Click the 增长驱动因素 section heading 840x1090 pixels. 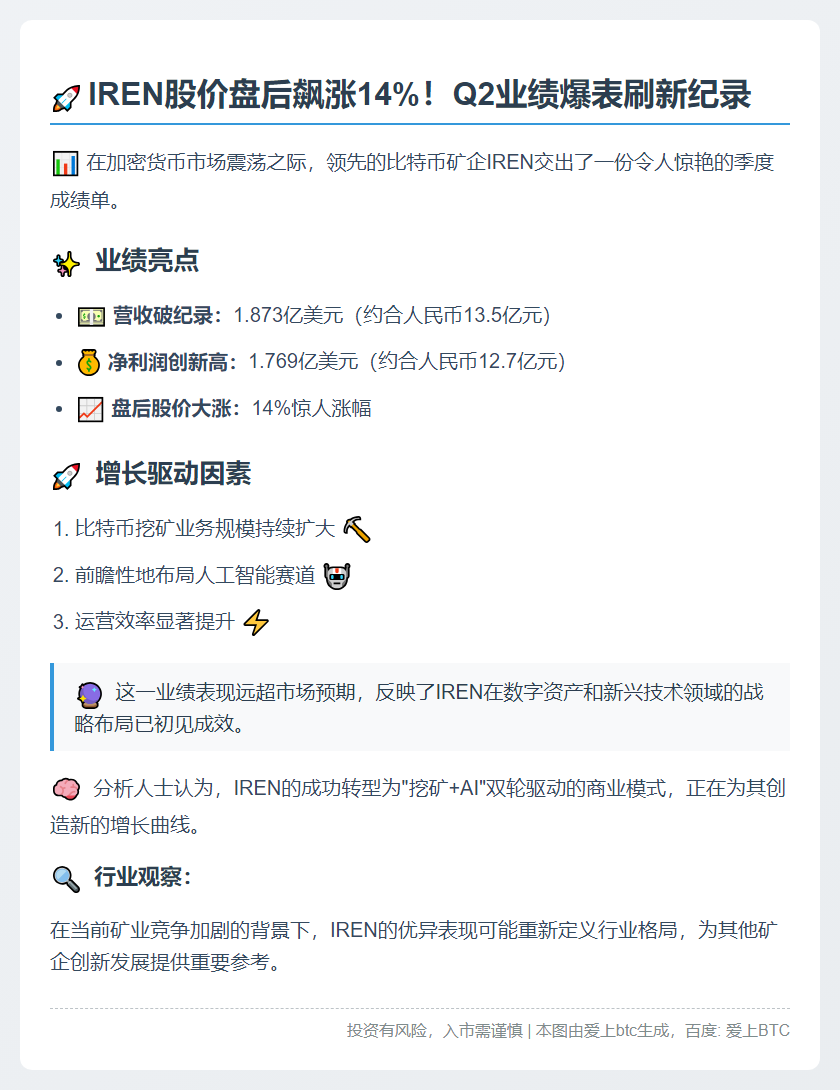click(x=173, y=473)
